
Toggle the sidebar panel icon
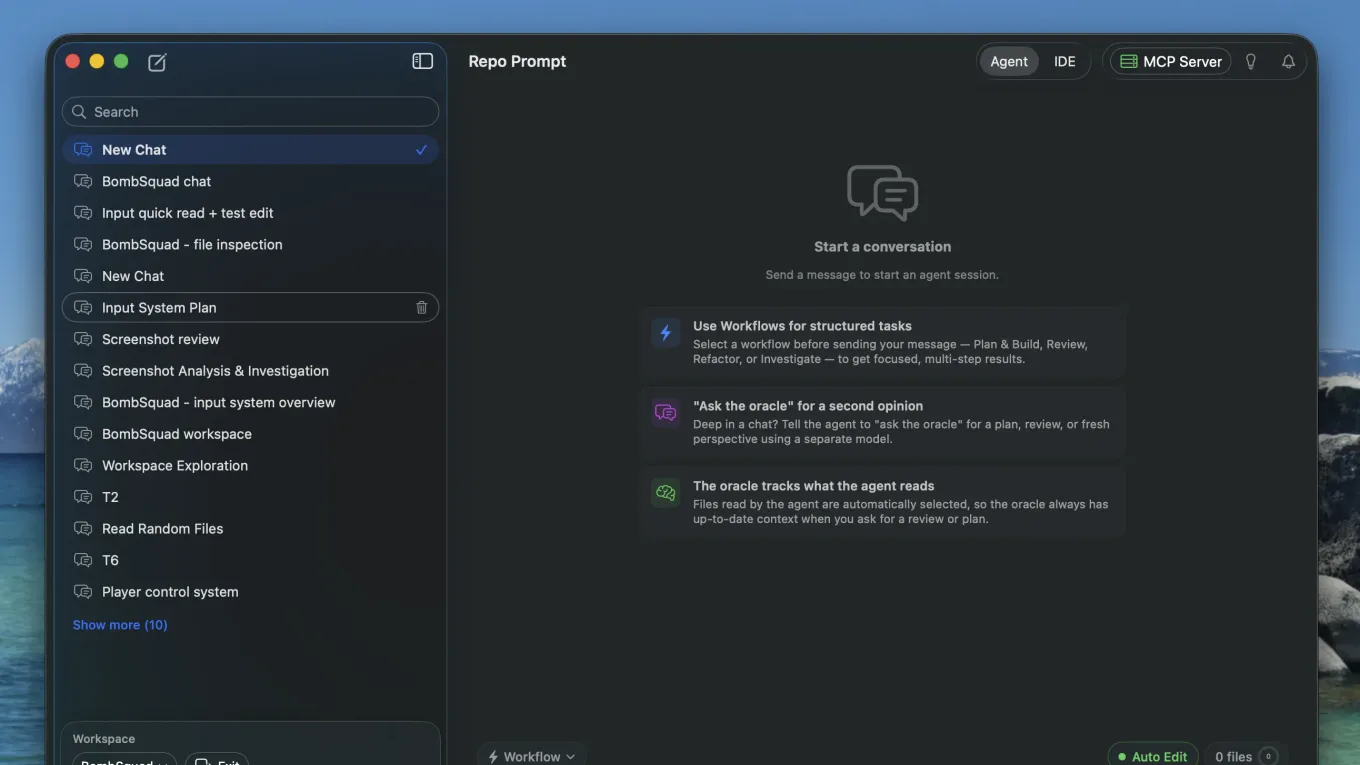(422, 61)
